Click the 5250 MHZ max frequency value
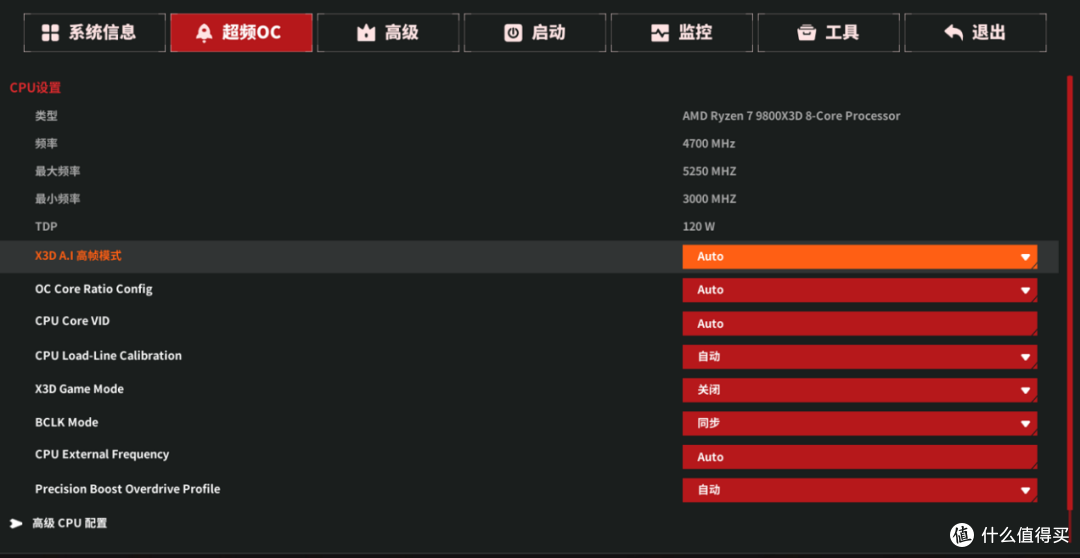This screenshot has width=1080, height=558. tap(709, 171)
